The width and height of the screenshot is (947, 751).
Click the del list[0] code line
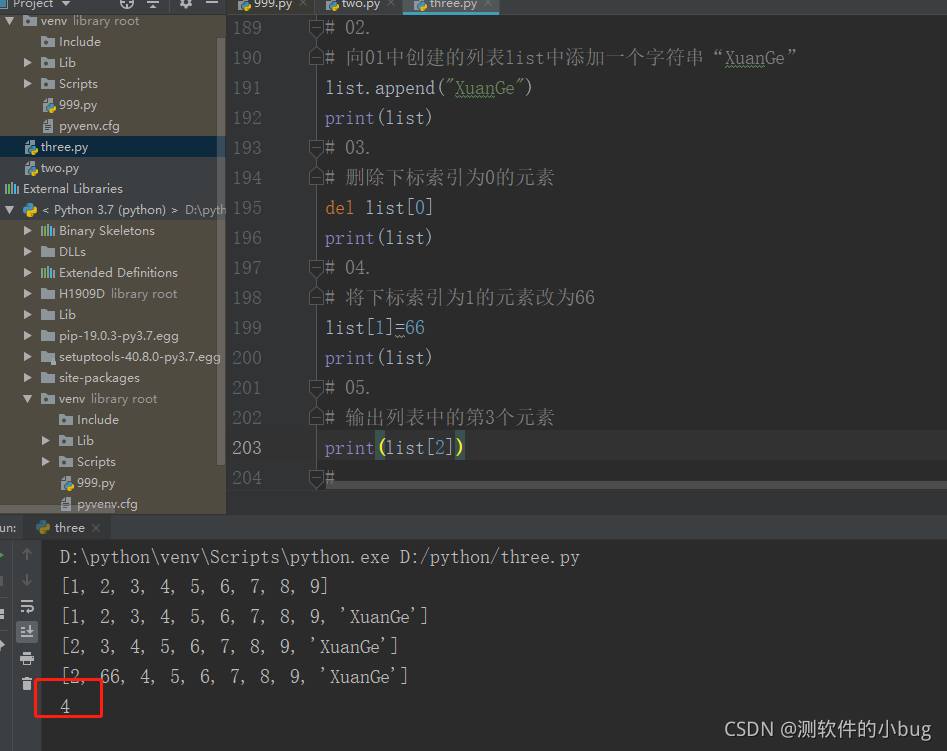click(x=379, y=208)
